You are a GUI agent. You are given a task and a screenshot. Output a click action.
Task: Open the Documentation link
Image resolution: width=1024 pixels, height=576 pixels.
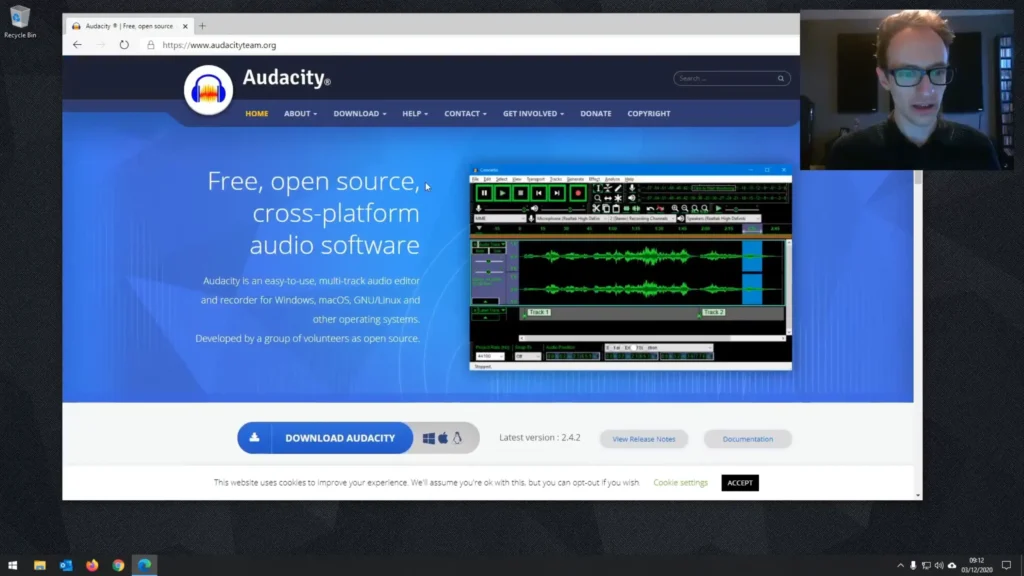pyautogui.click(x=748, y=439)
